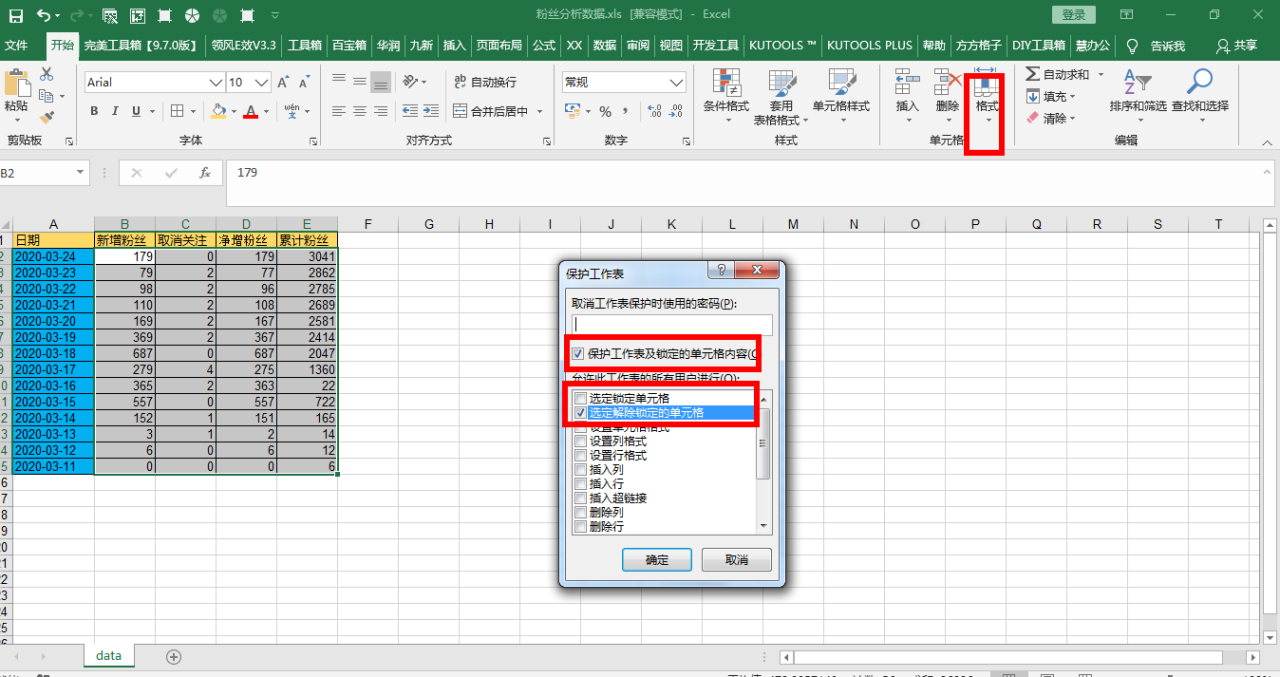Click the 确定 button in dialog

[x=657, y=560]
